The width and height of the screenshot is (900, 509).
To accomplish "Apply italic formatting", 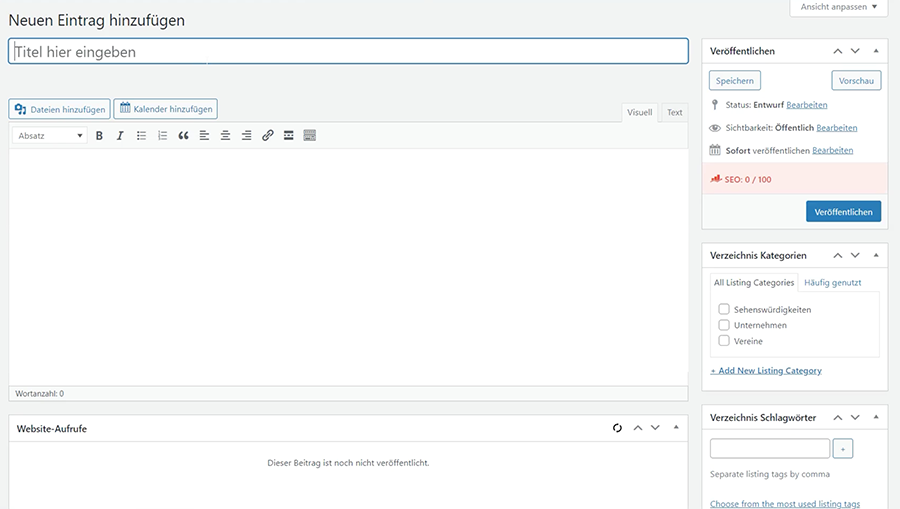I will tap(120, 136).
